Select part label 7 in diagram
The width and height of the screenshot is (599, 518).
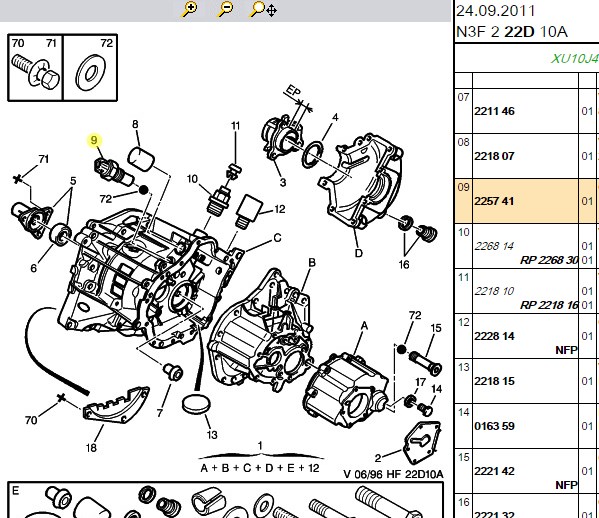[x=160, y=413]
